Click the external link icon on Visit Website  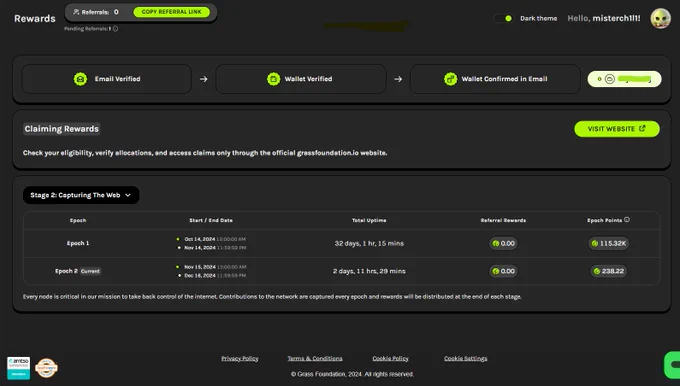(x=642, y=128)
